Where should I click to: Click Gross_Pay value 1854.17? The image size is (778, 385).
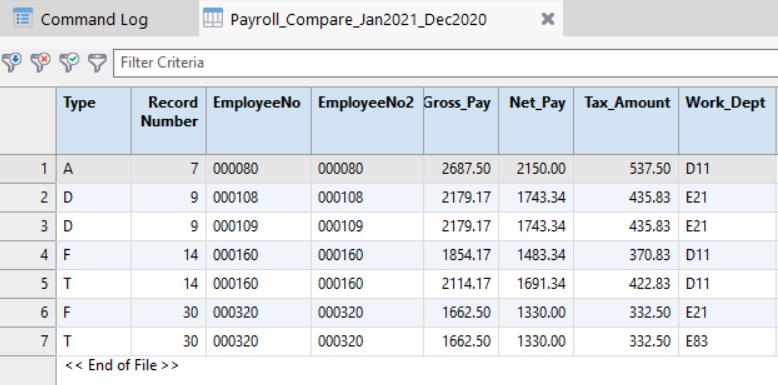click(x=461, y=255)
